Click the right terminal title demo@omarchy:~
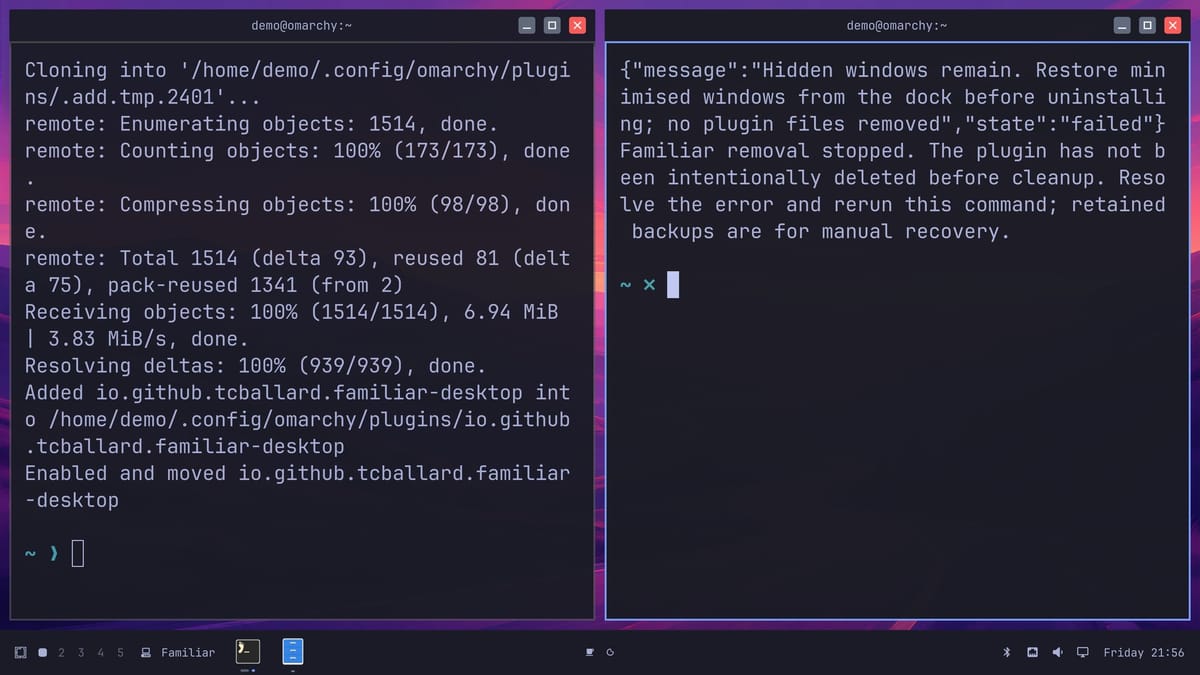The image size is (1200, 675). (897, 25)
